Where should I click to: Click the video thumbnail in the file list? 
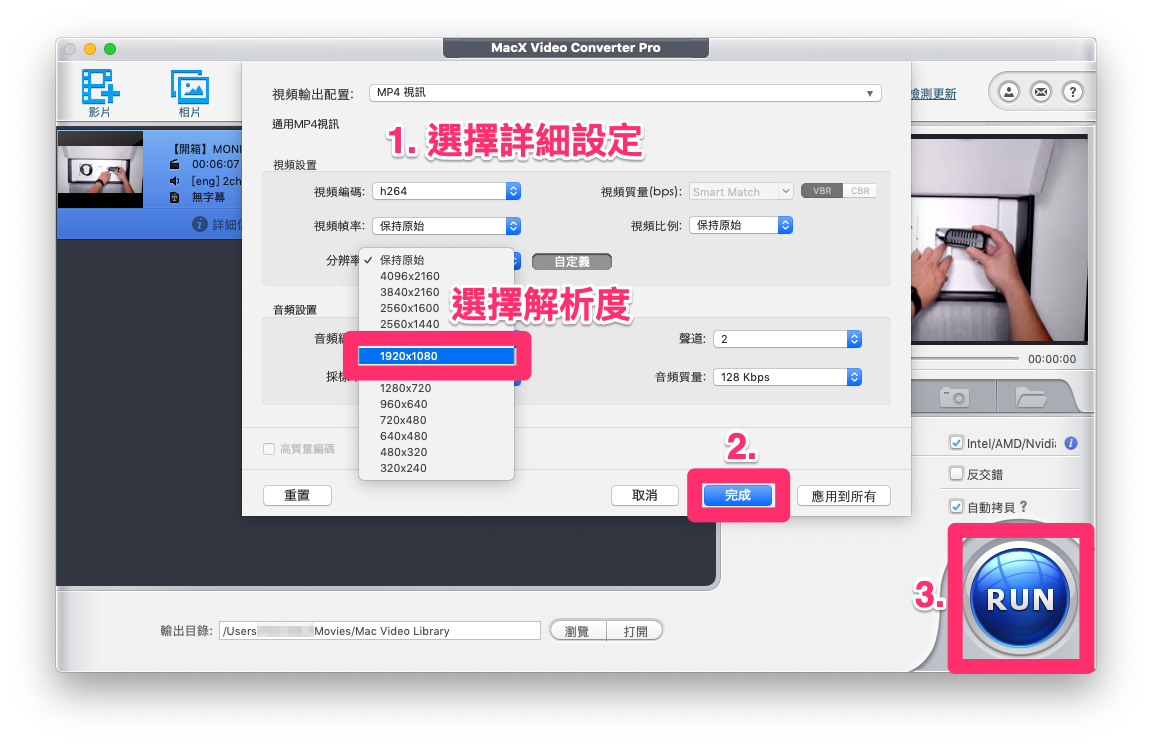click(x=101, y=170)
